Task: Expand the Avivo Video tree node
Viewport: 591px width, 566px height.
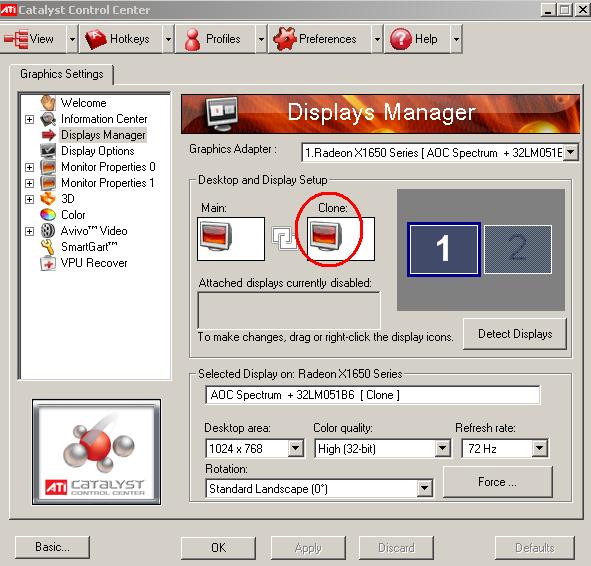Action: point(29,231)
